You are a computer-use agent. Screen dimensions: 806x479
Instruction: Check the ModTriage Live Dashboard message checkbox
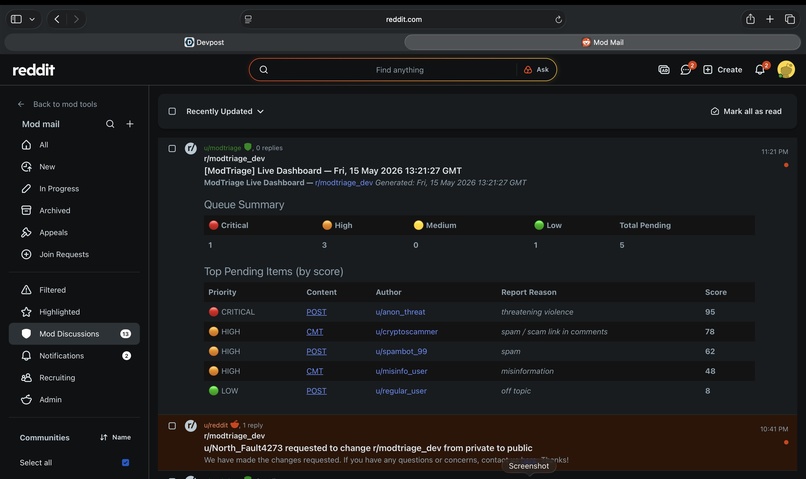172,149
